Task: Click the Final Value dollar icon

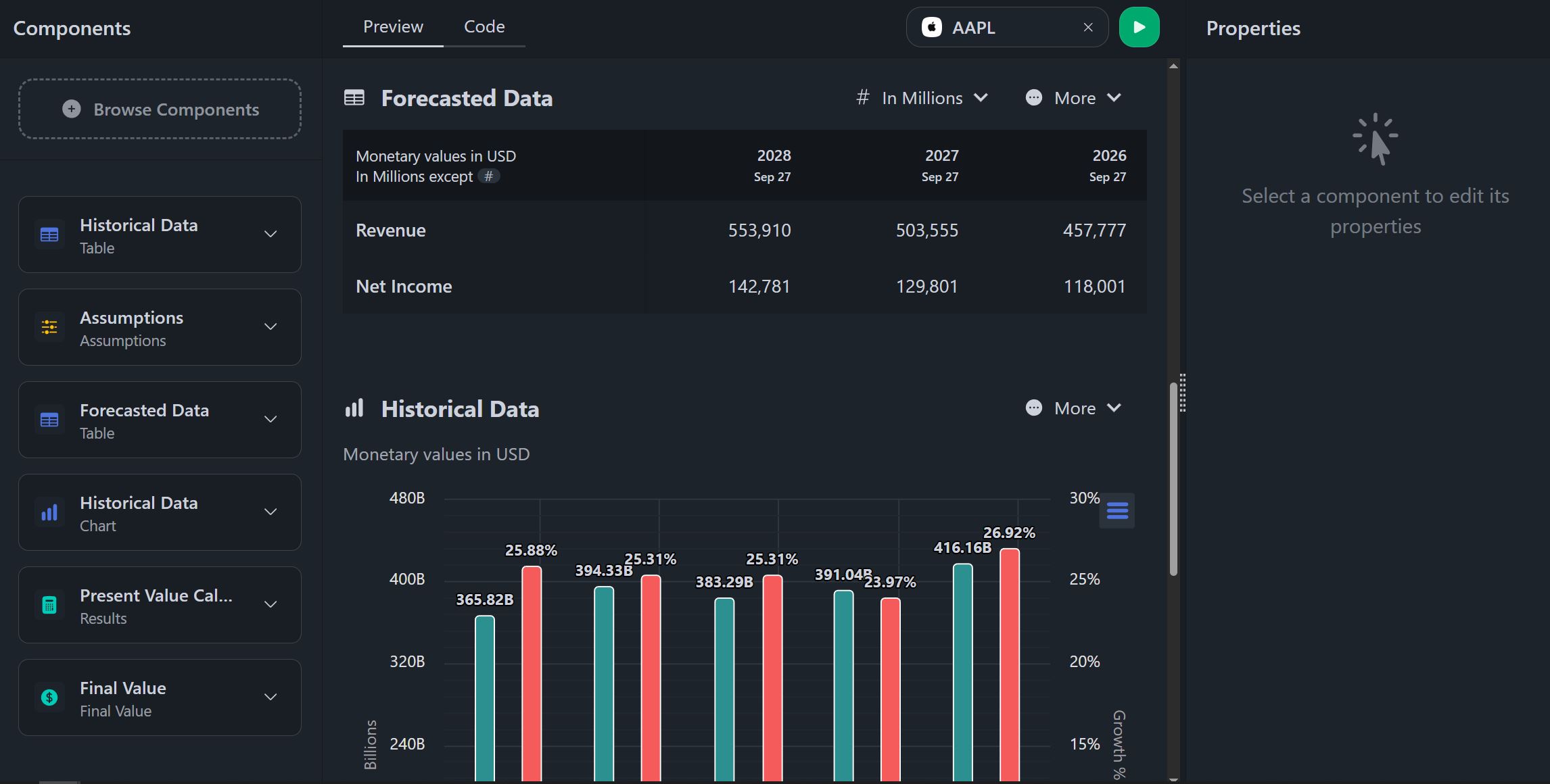Action: point(49,698)
